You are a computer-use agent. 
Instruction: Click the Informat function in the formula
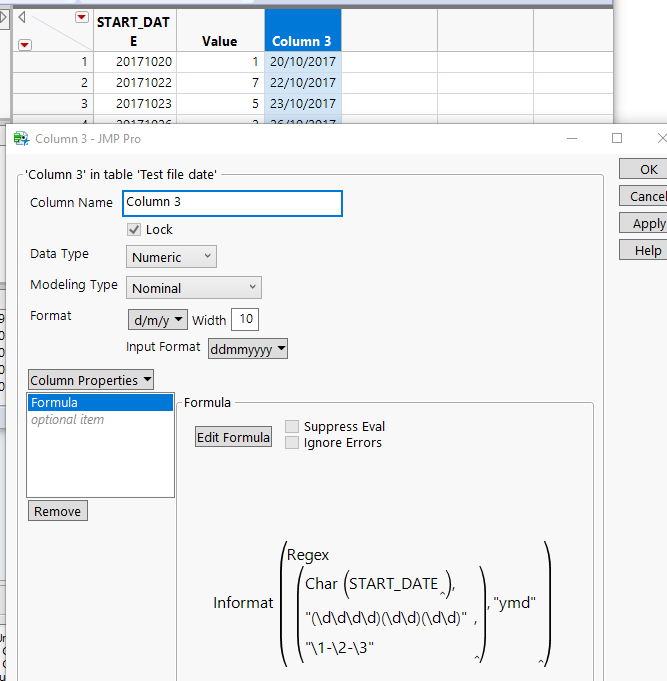coord(243,602)
